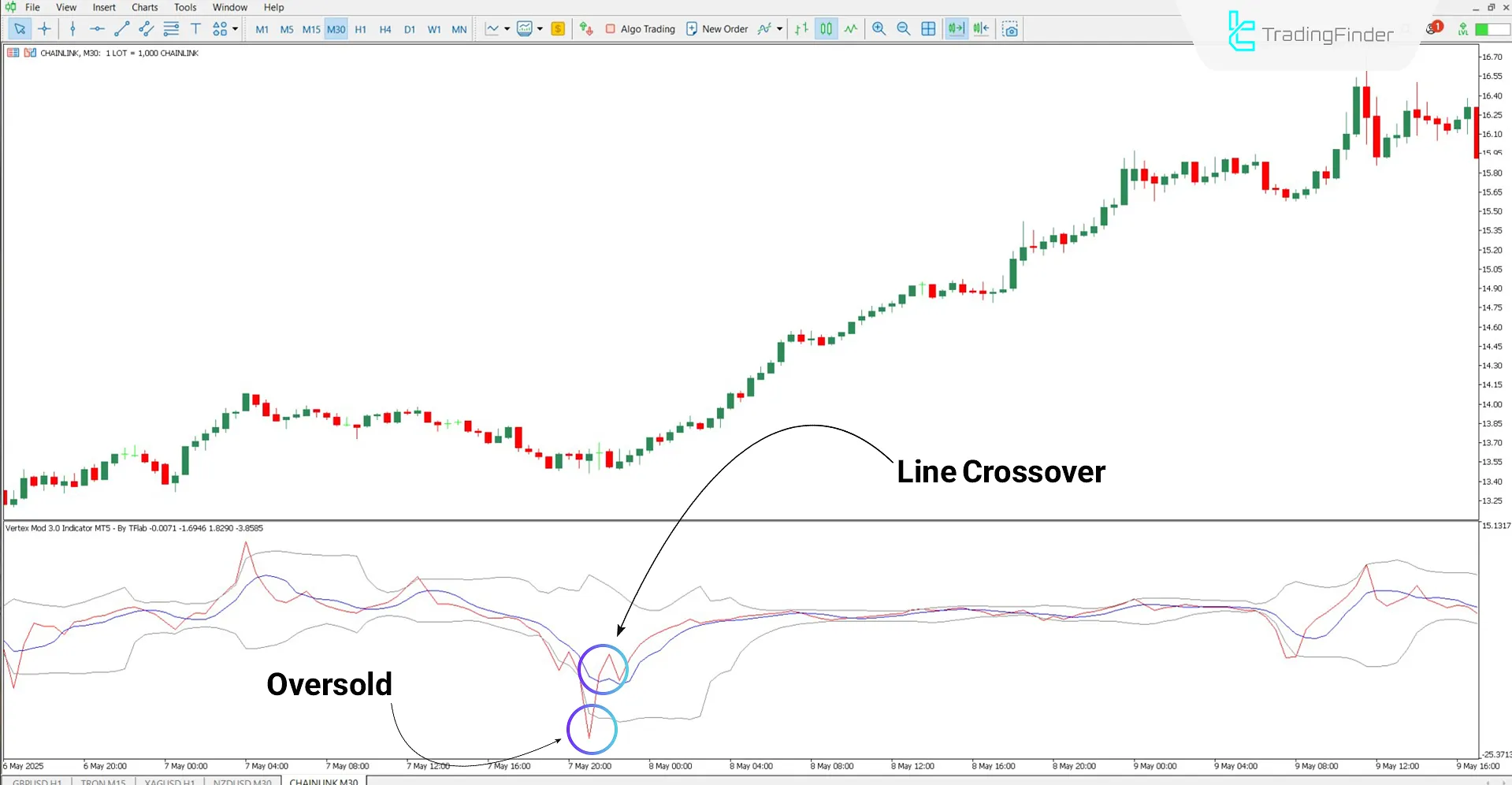Viewport: 1512px width, 785px height.
Task: Click the New Order button
Action: coord(716,29)
